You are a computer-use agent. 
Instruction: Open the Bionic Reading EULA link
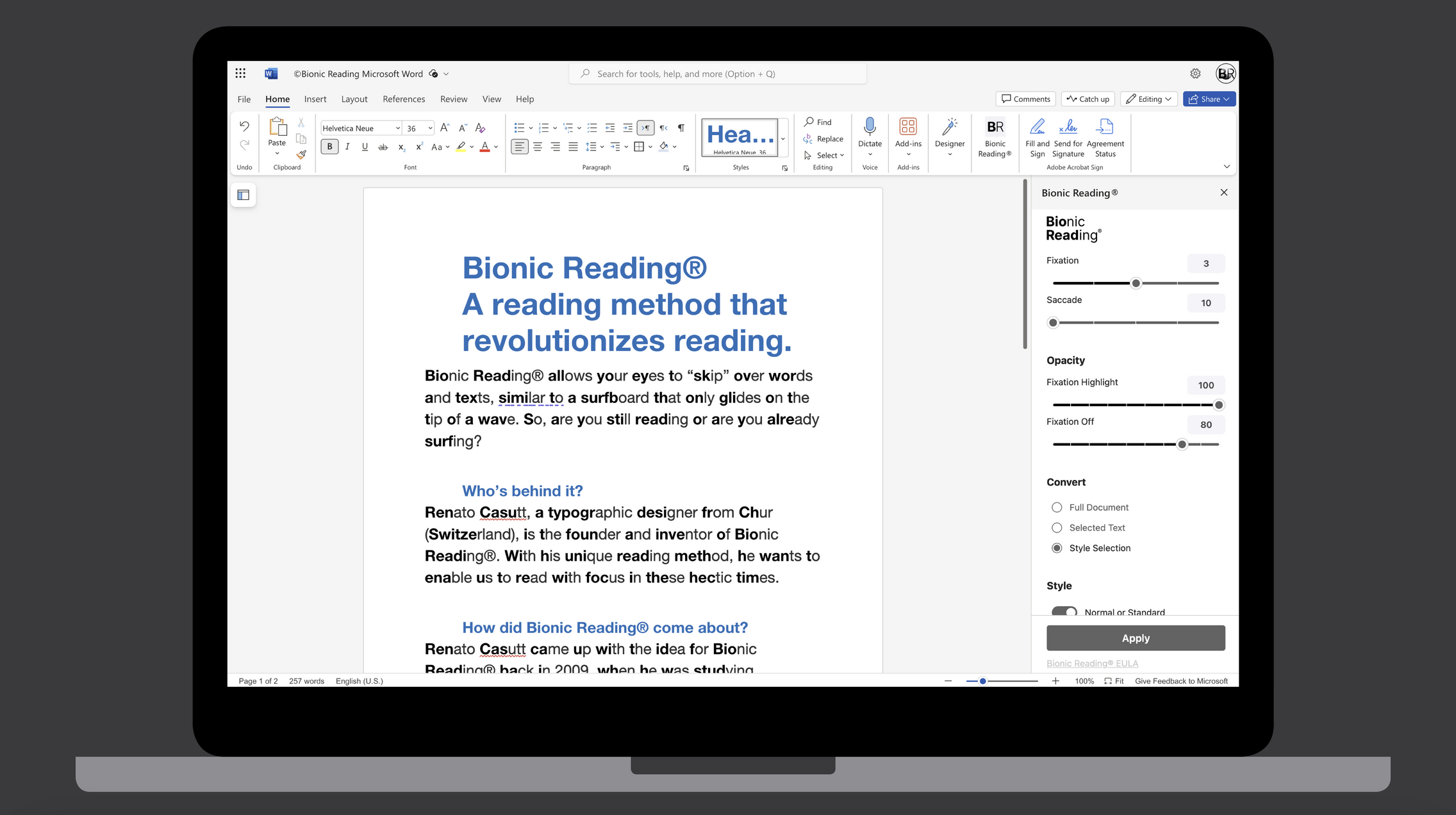[1092, 663]
